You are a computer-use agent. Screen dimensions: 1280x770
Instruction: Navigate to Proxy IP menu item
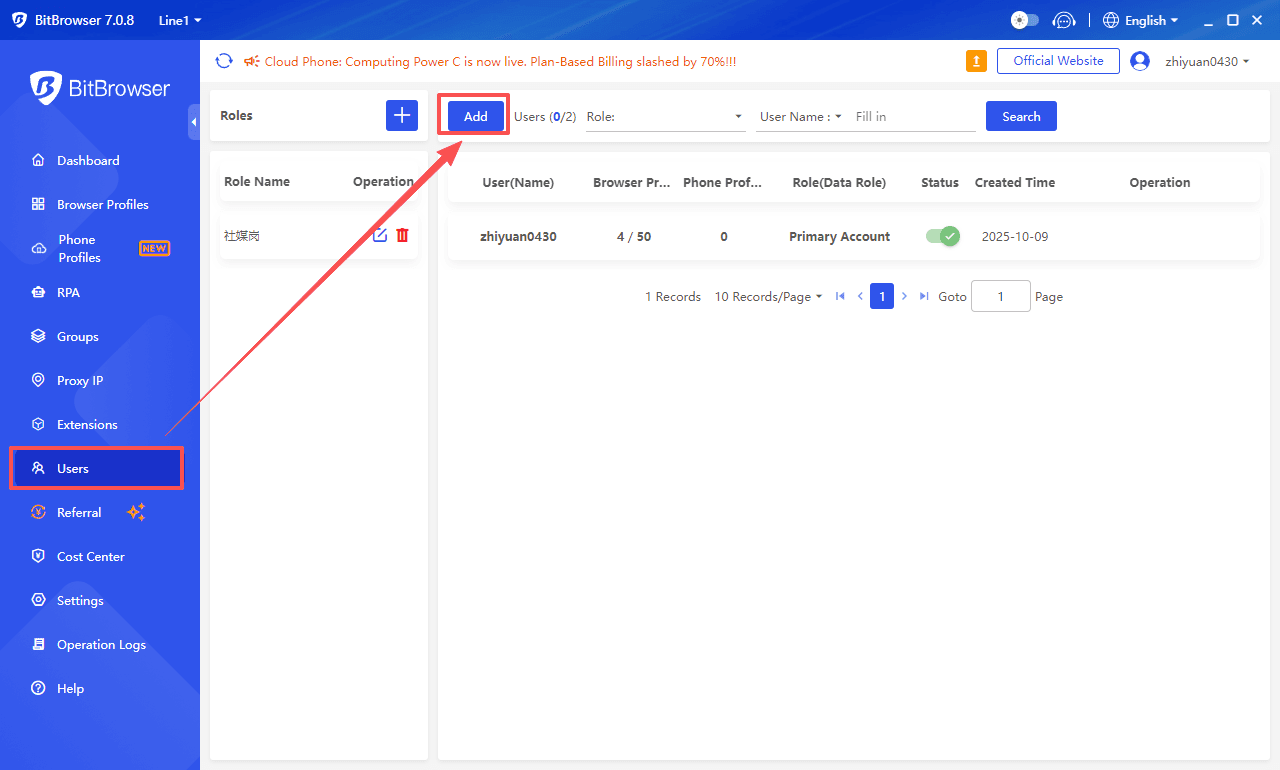[x=80, y=380]
